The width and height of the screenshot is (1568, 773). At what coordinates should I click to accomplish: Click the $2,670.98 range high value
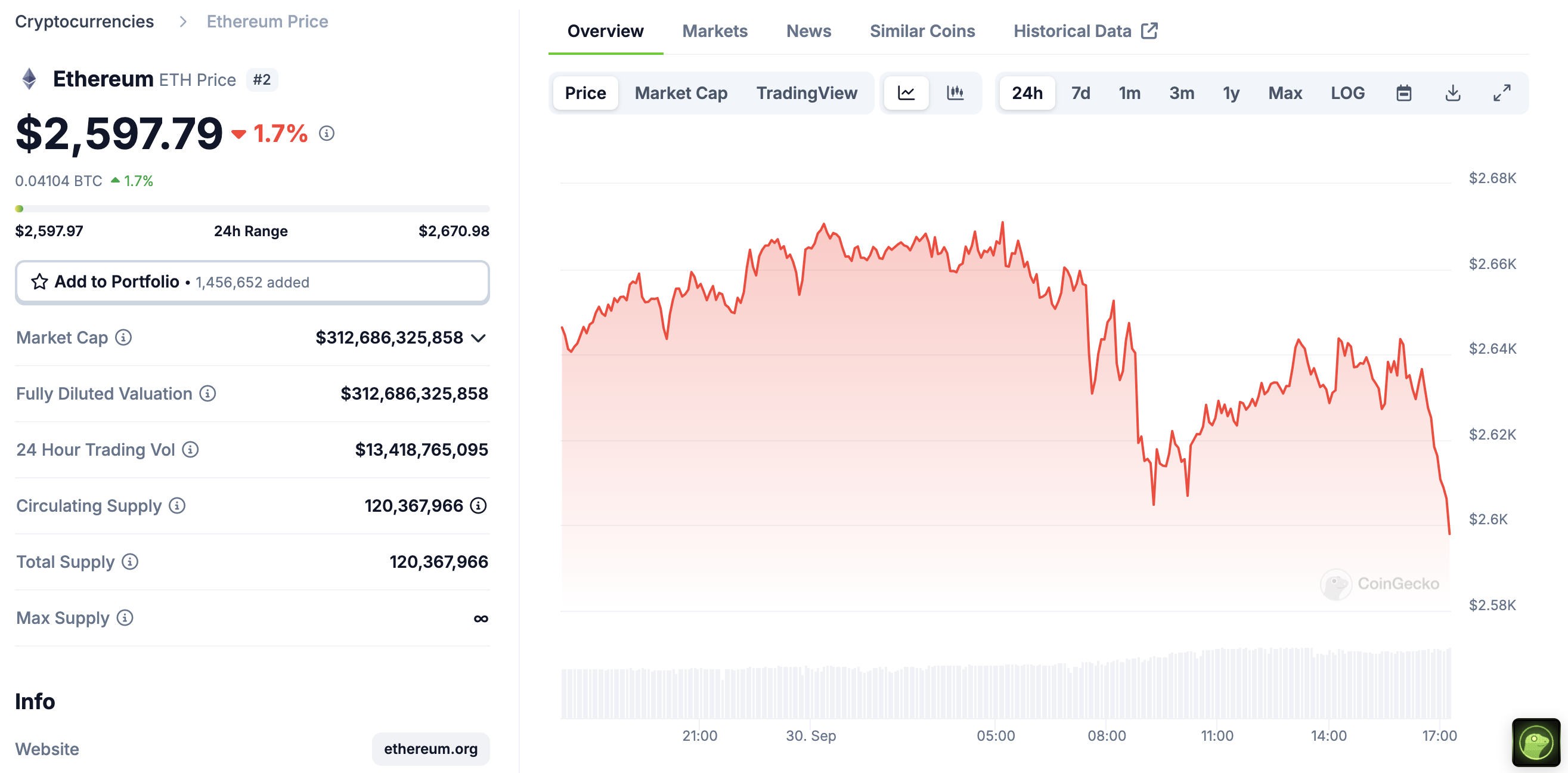(x=454, y=231)
